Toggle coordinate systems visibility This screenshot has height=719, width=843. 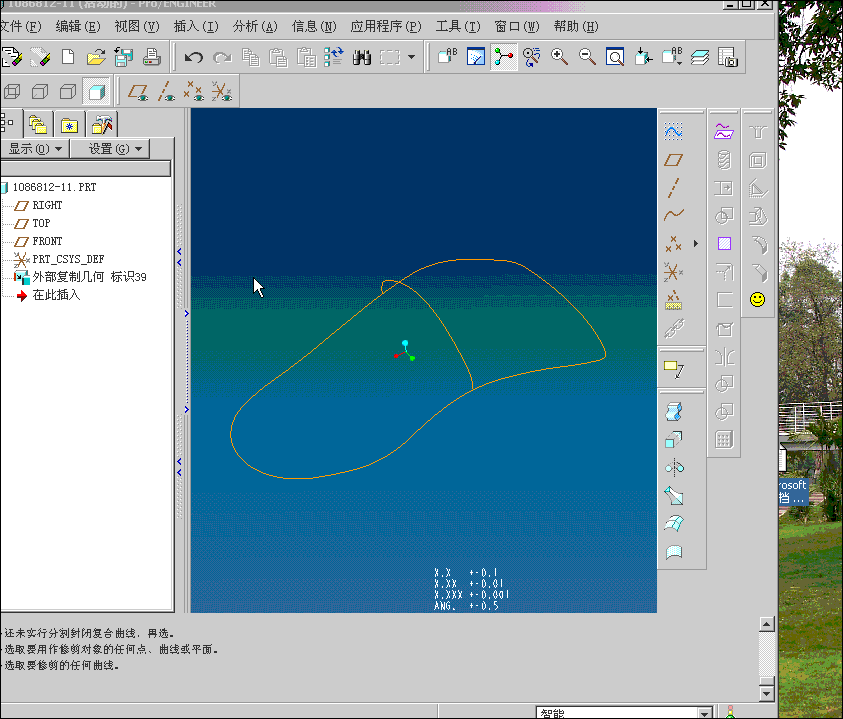pos(222,92)
